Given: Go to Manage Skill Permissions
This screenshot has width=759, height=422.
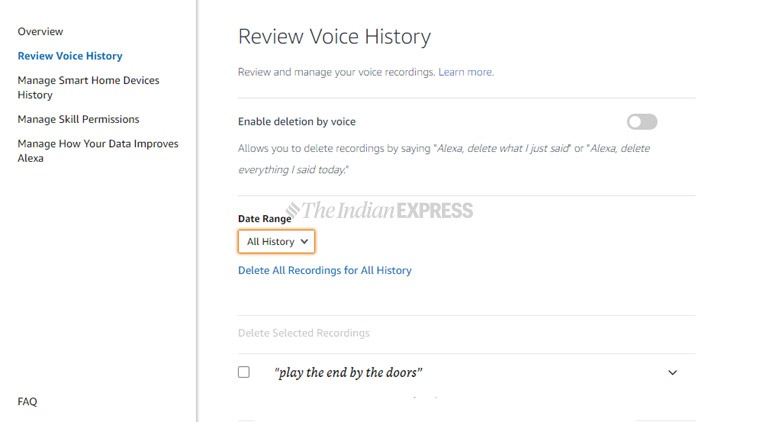Looking at the screenshot, I should (x=78, y=119).
